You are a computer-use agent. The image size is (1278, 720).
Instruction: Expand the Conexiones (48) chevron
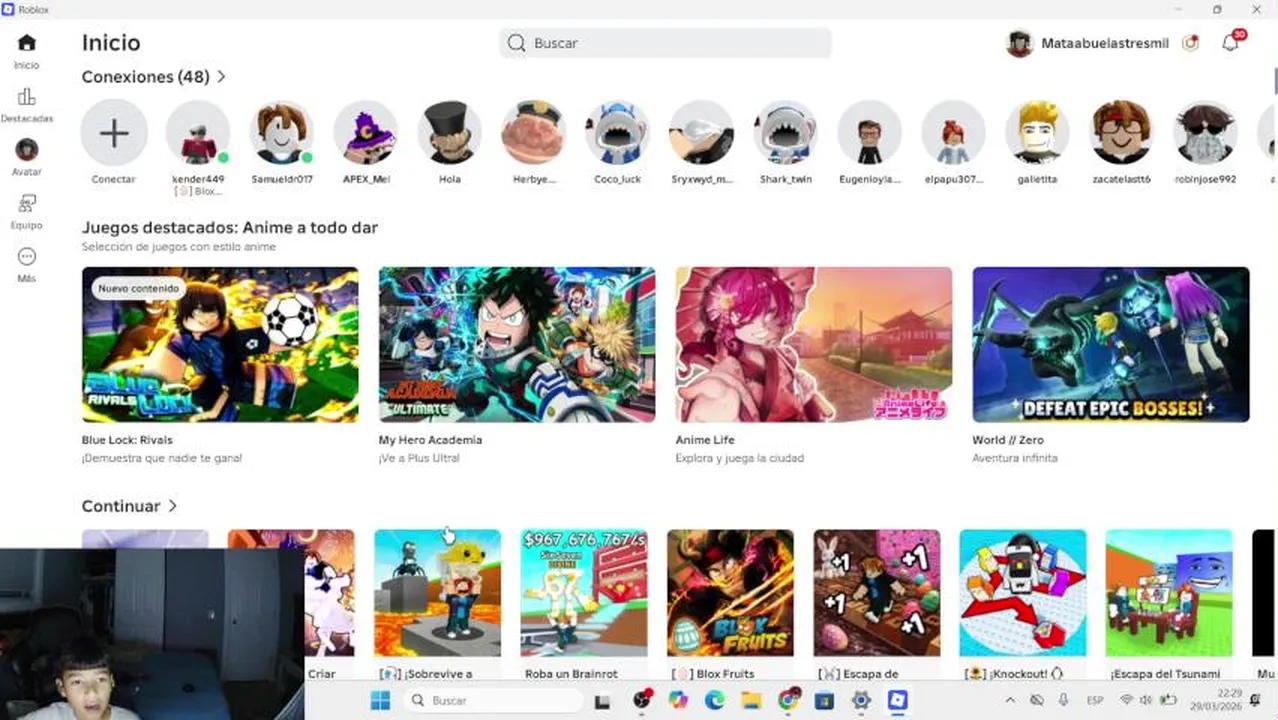coord(221,77)
